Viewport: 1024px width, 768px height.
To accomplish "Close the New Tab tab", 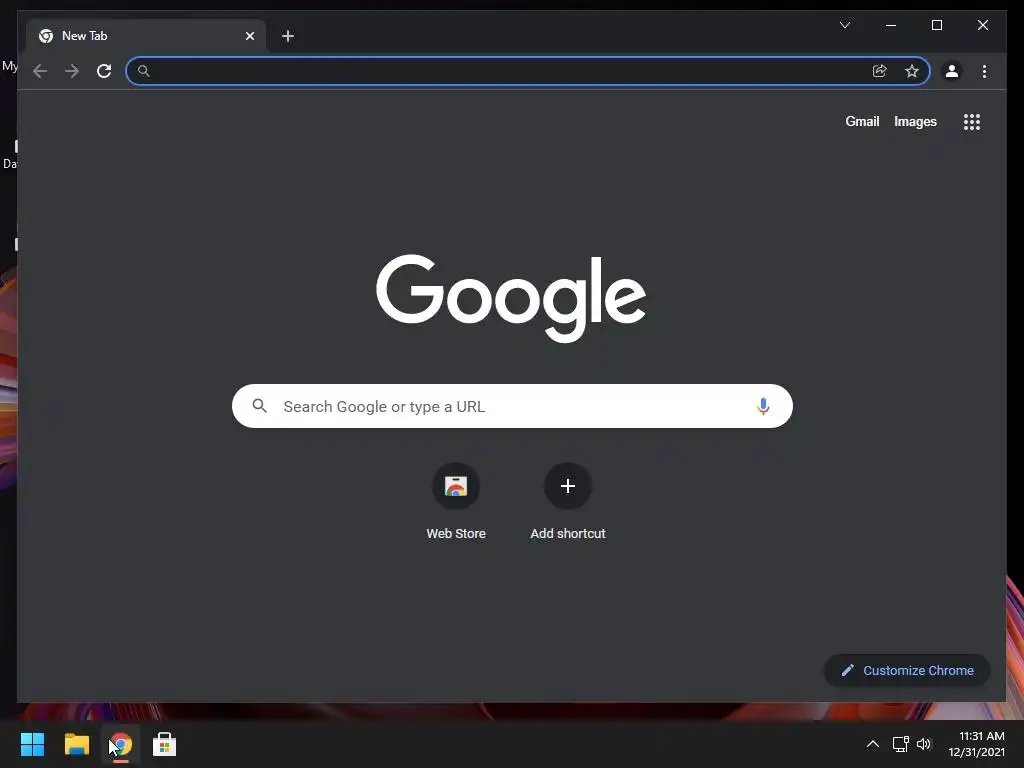I will (x=249, y=36).
